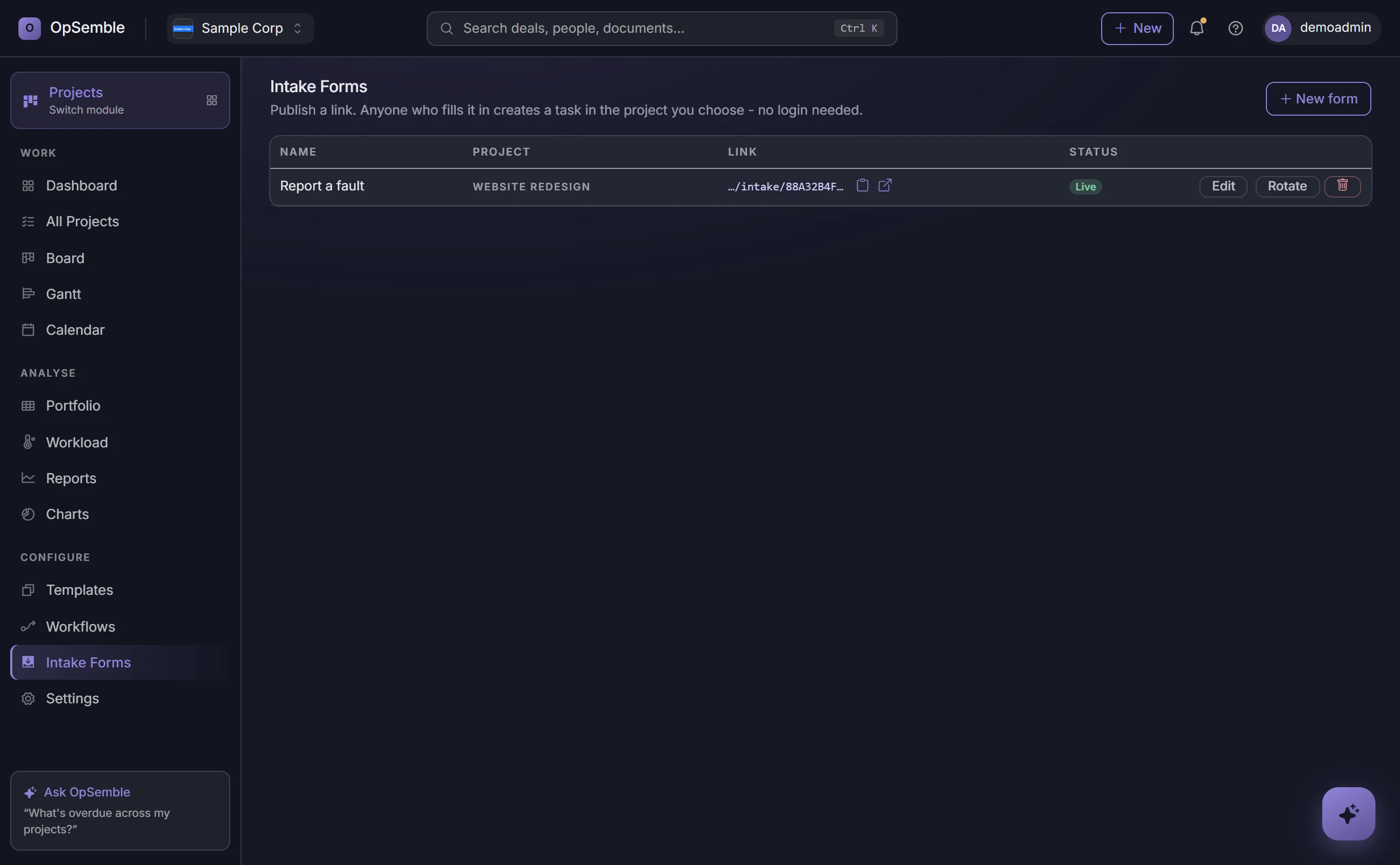Click the magnifier icon in the search bar
This screenshot has height=865, width=1400.
(447, 28)
